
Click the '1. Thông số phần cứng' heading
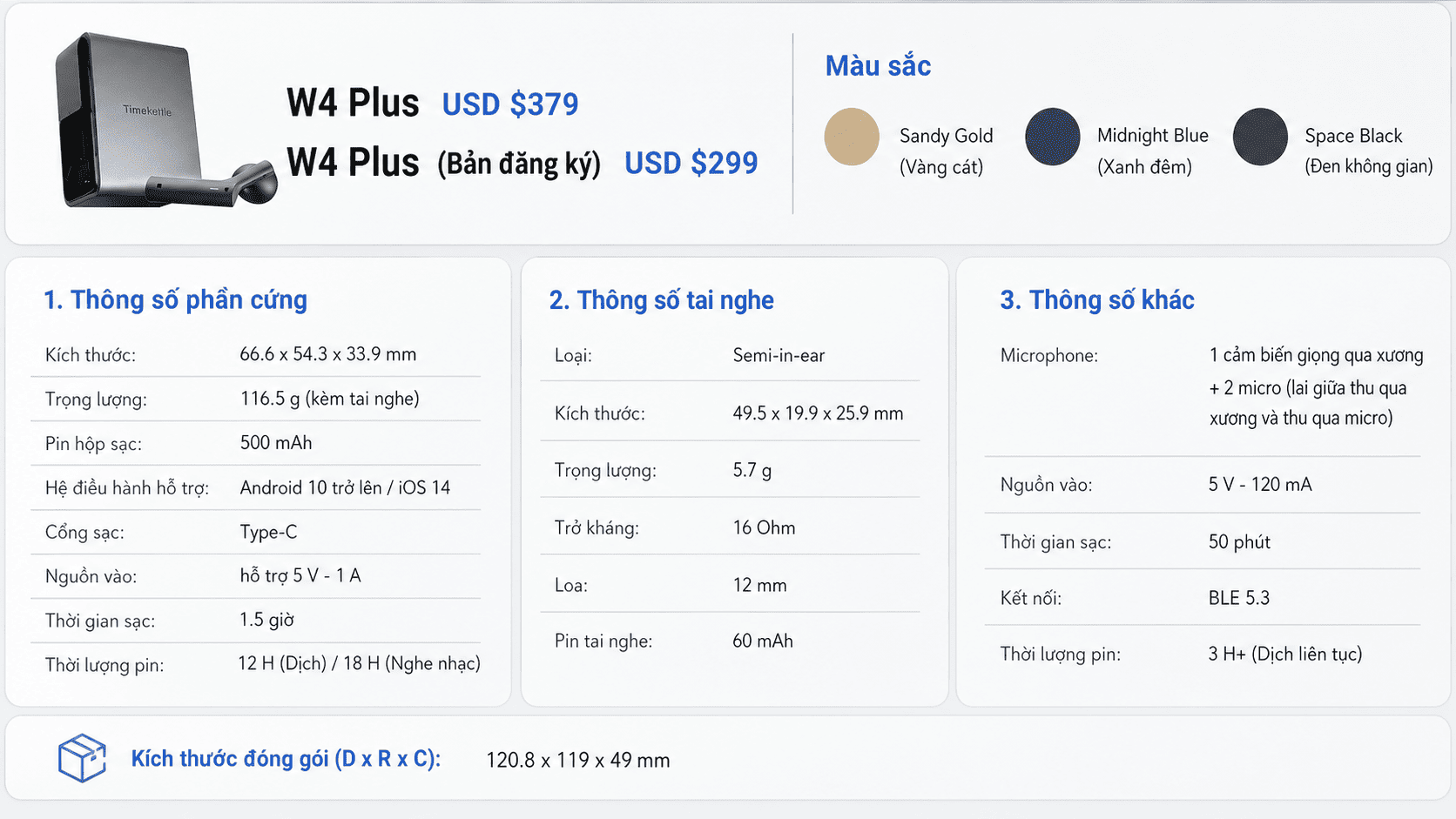[x=175, y=299]
